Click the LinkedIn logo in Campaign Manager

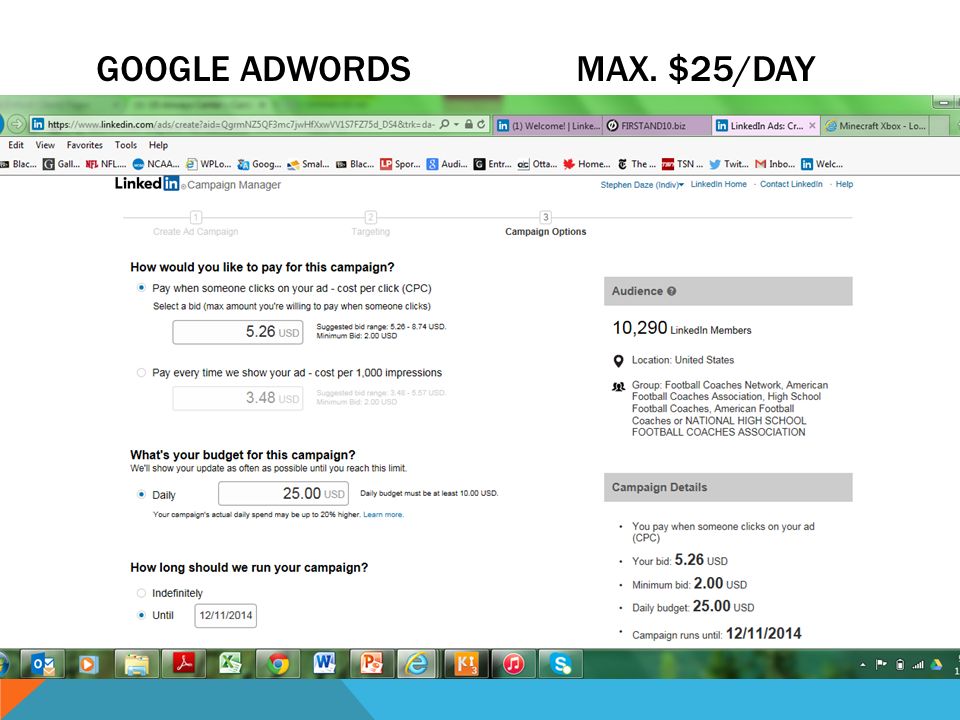147,184
